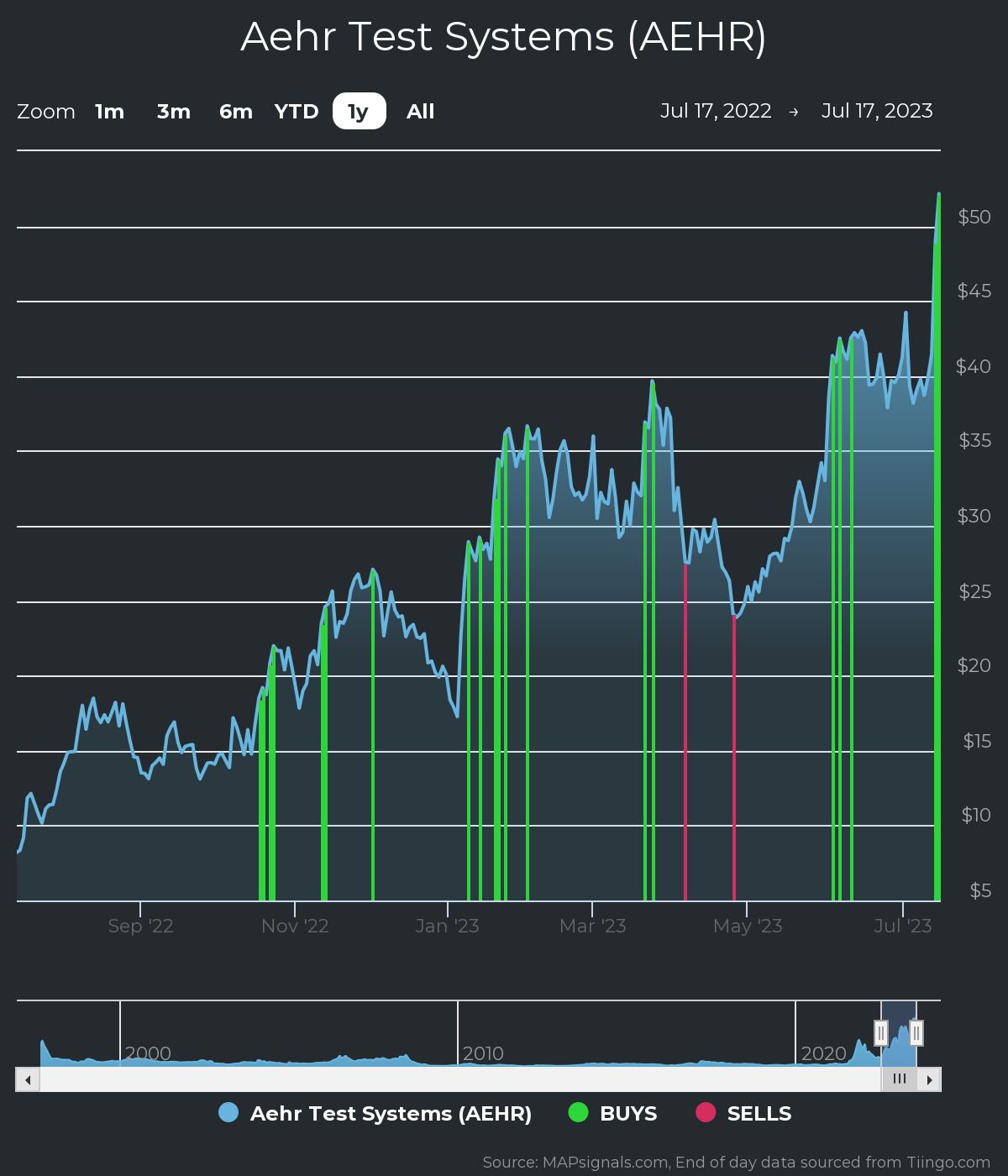Click the green BUYS legend marker
1008x1176 pixels.
(x=578, y=1112)
